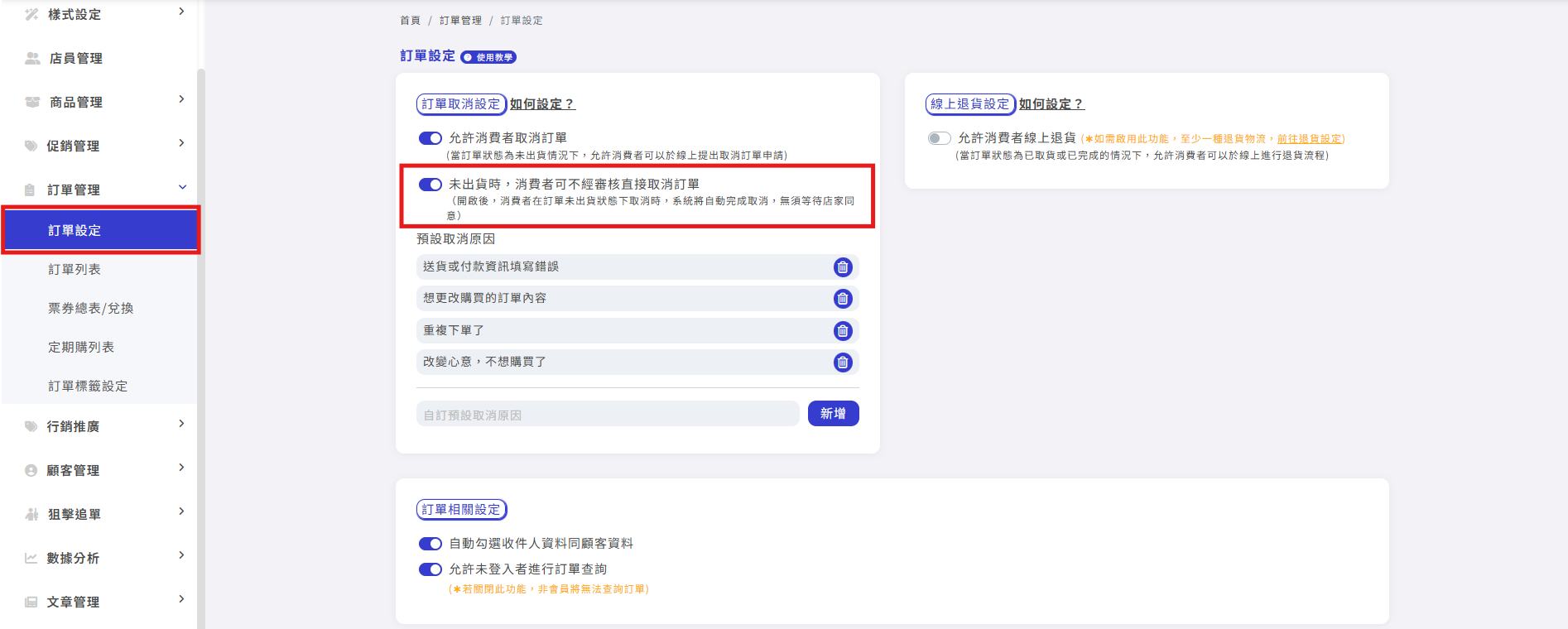Toggle 自動勾選收件人資料同顧客資料 switch
The width and height of the screenshot is (1568, 629).
[430, 544]
